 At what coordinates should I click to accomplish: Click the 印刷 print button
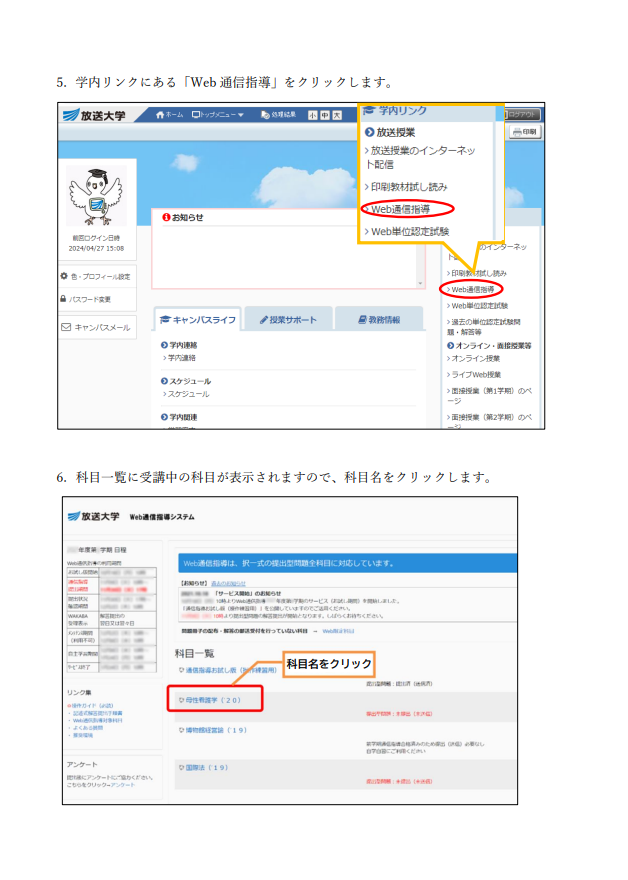pos(525,132)
